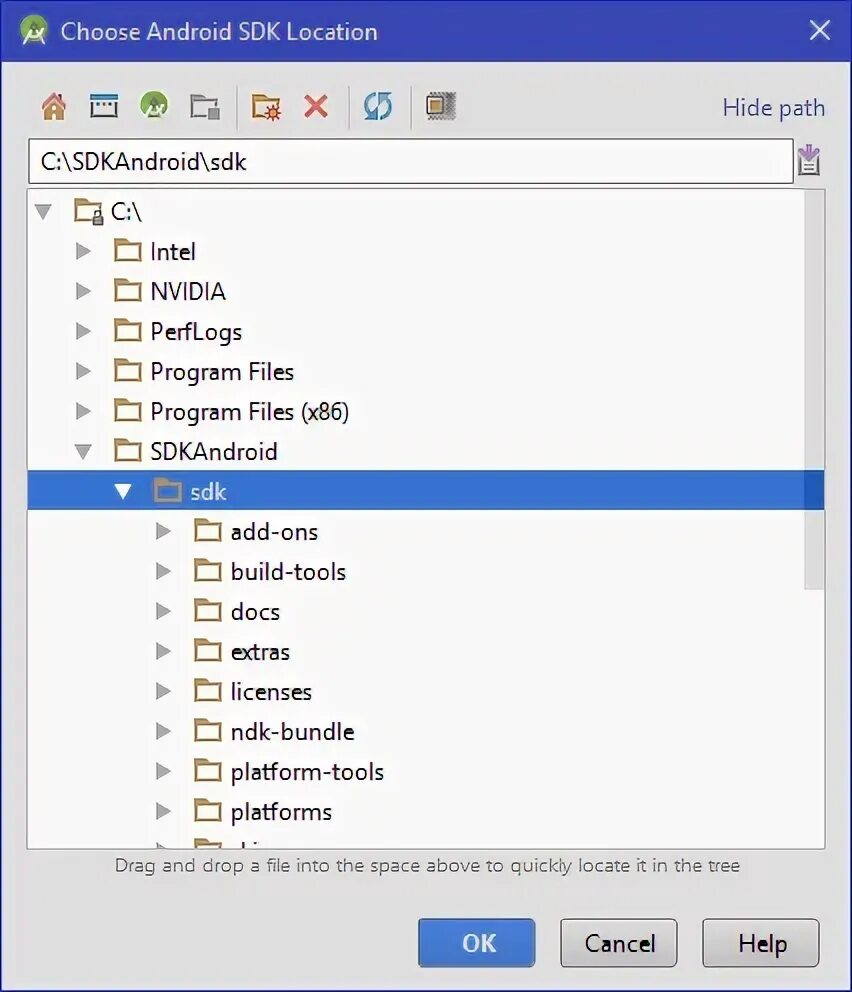Expand the extras folder
852x992 pixels.
pyautogui.click(x=163, y=651)
